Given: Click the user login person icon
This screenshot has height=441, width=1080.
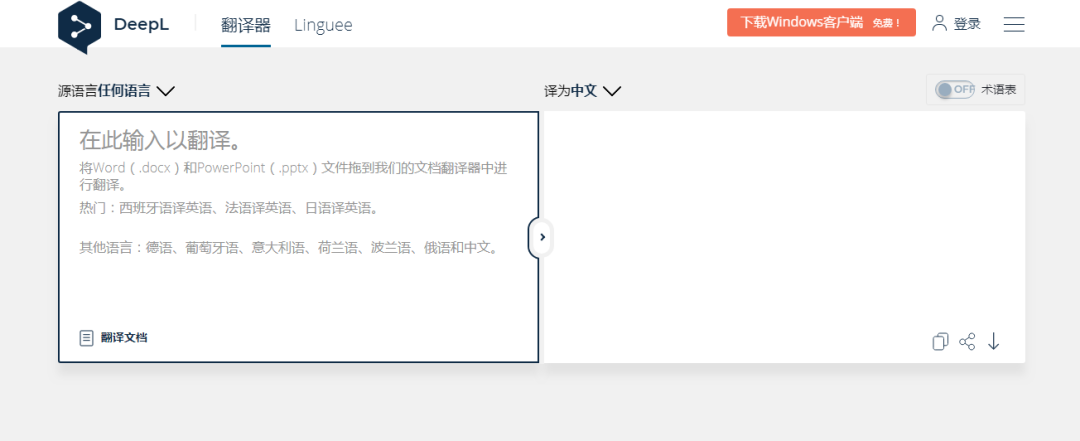Looking at the screenshot, I should click(939, 23).
